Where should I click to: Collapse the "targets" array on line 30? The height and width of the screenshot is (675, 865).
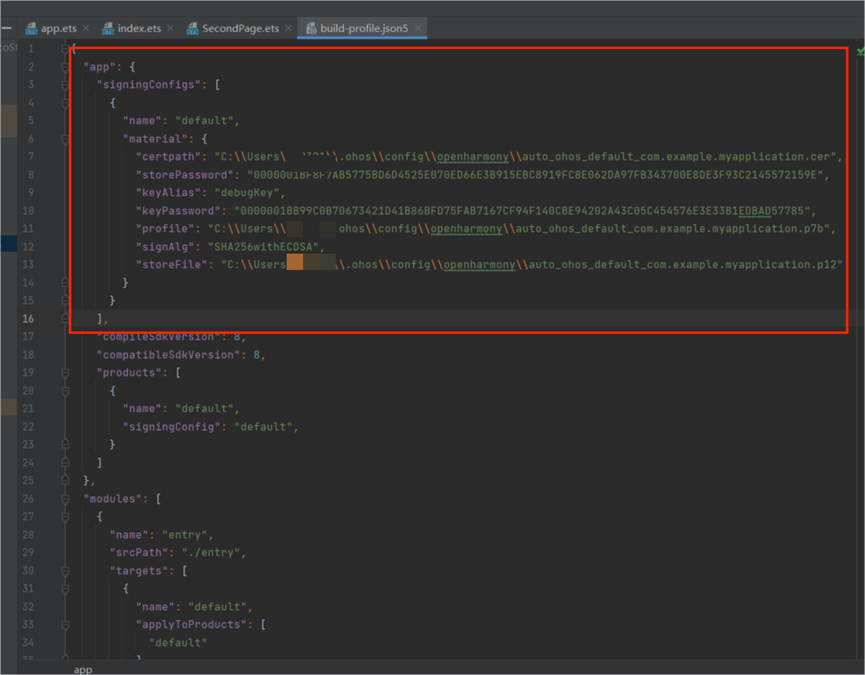[x=65, y=571]
